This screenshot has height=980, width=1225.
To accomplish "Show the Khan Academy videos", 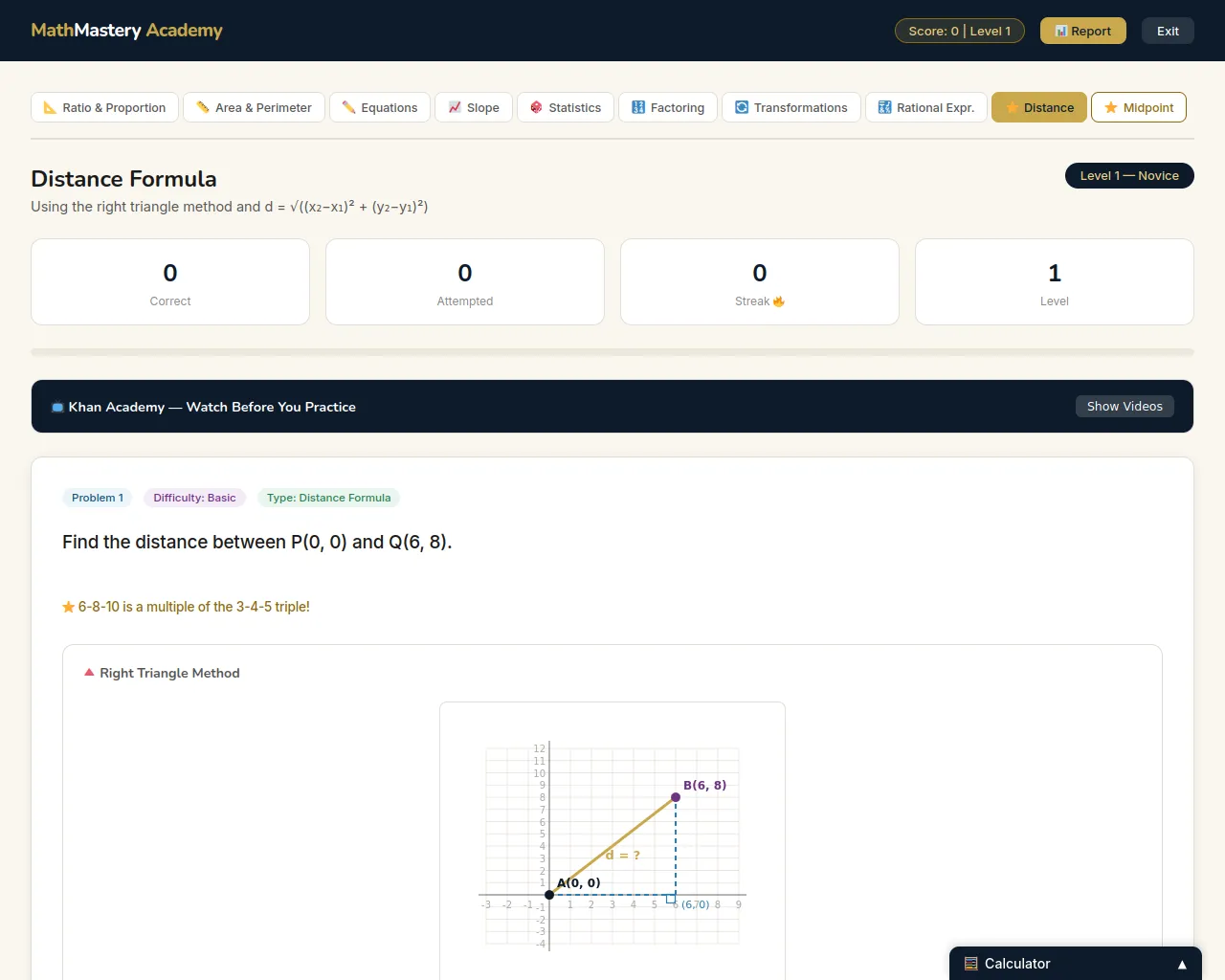I will point(1125,407).
